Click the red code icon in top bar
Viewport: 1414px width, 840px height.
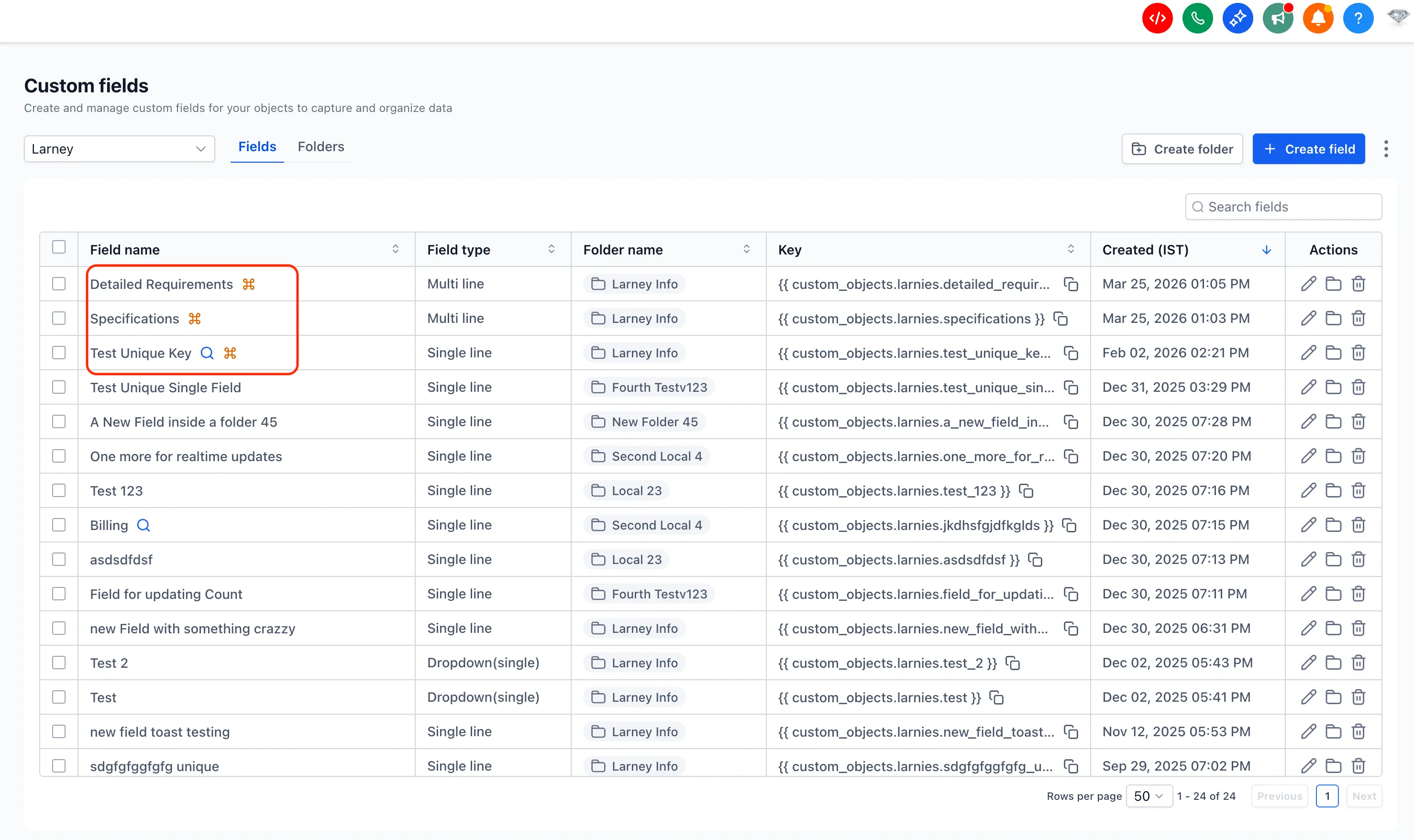(1157, 19)
